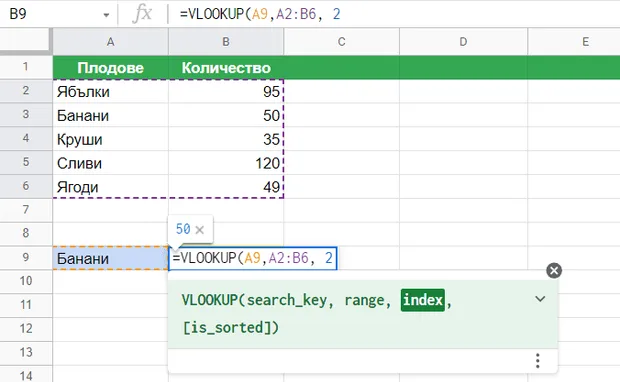
Task: Select empty cell C2
Action: (x=342, y=91)
